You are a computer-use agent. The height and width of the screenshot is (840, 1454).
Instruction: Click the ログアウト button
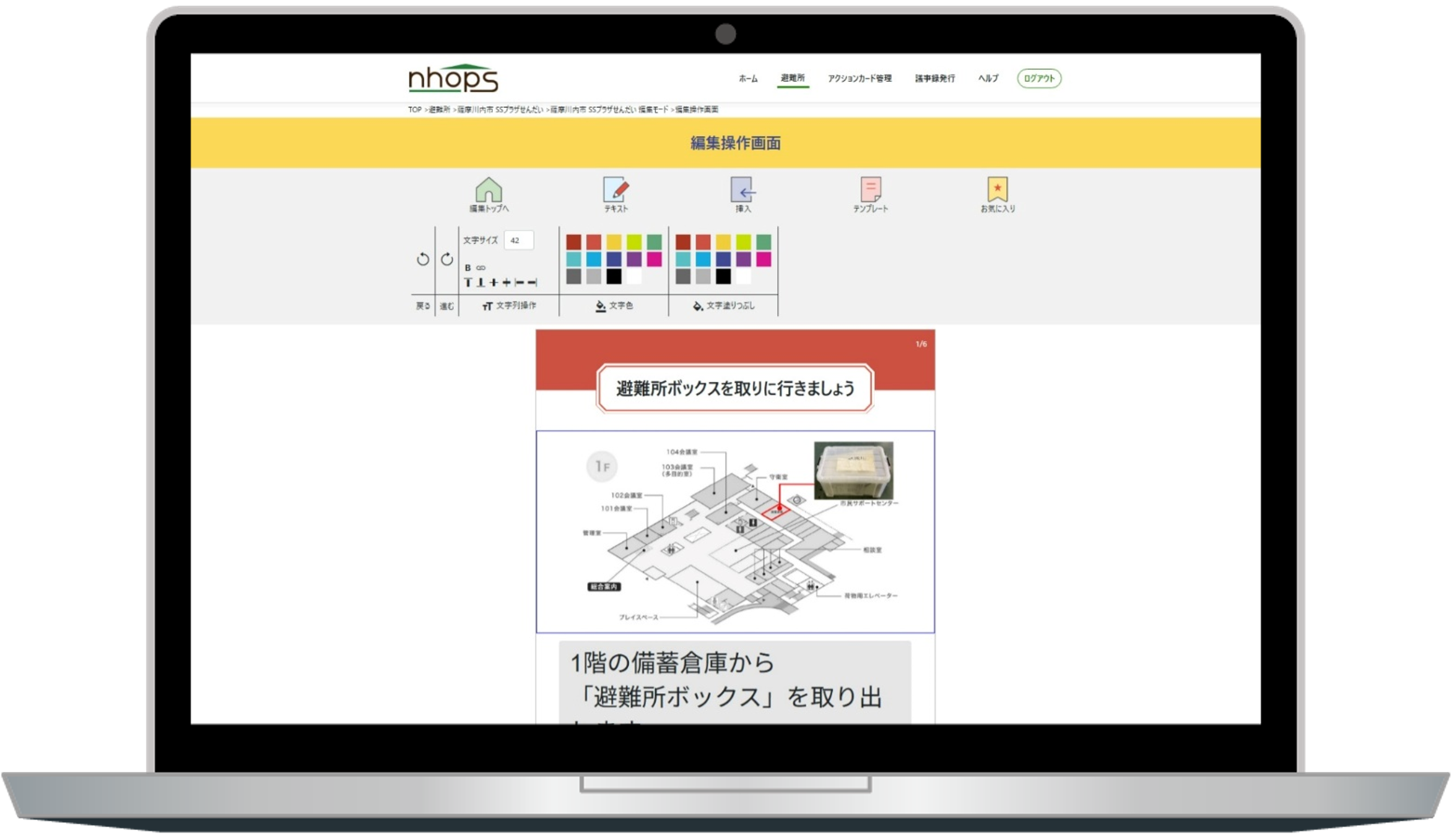tap(1038, 79)
